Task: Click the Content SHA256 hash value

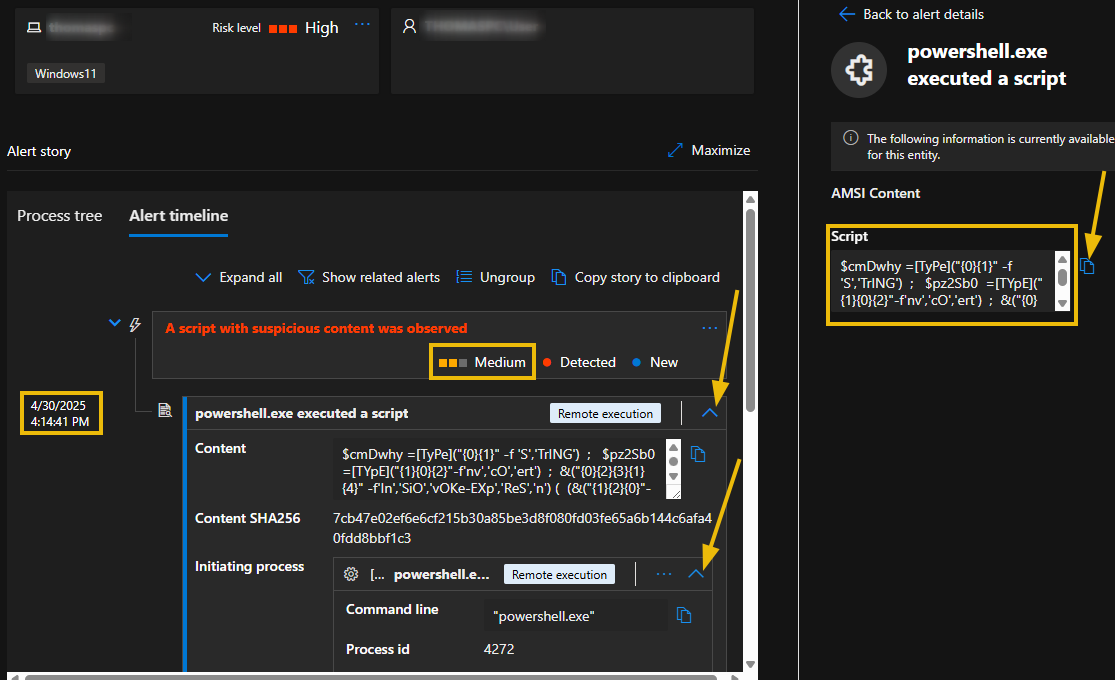Action: pos(522,528)
